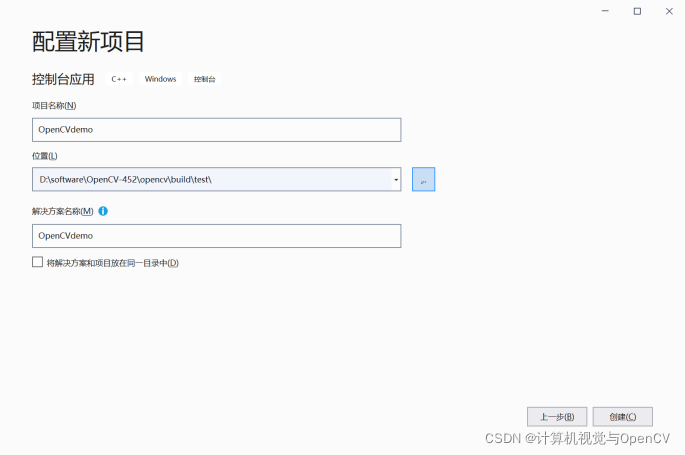Focus the project name field containing OpenCVdemo
685x455 pixels.
[217, 130]
